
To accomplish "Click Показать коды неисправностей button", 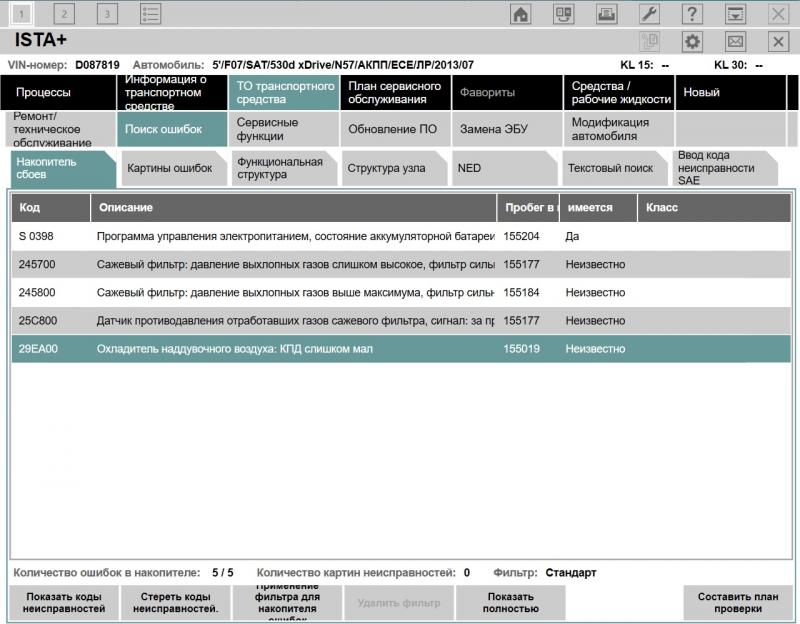I will pos(64,603).
